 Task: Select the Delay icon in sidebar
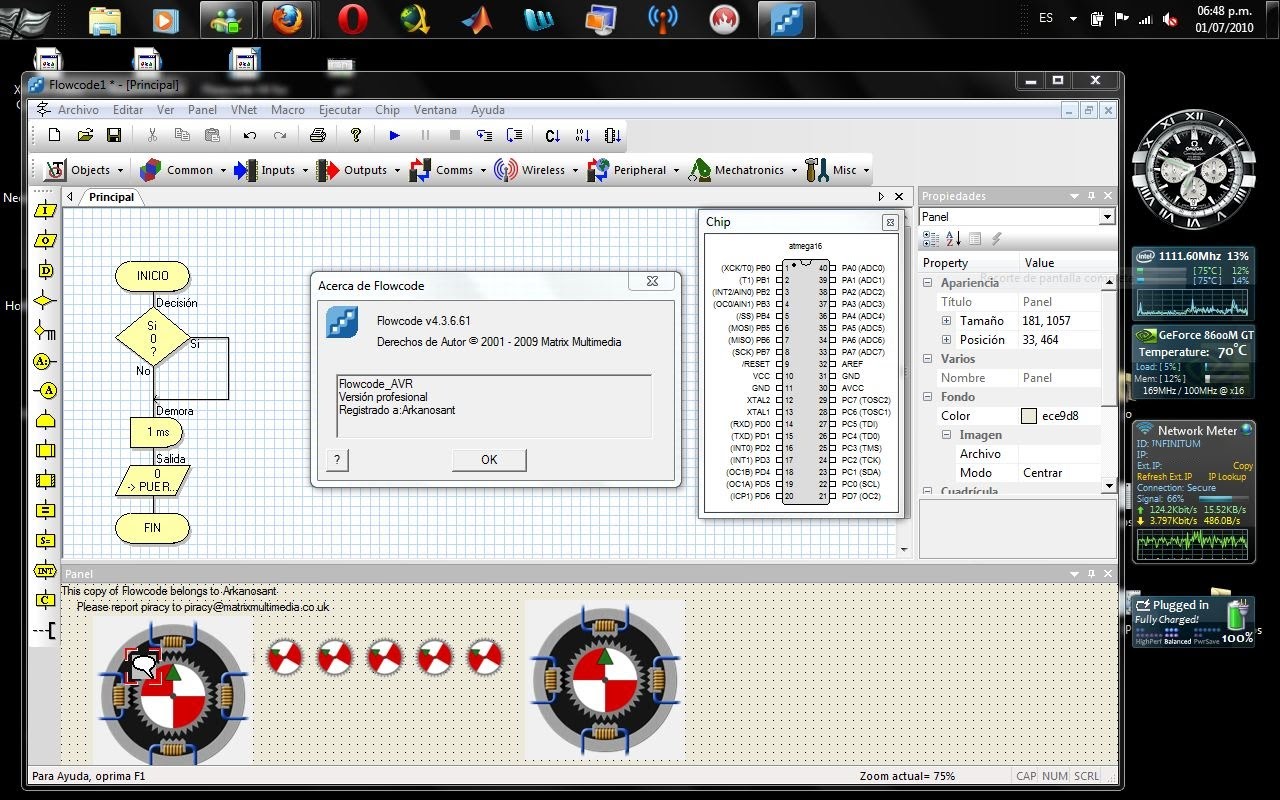click(x=45, y=270)
